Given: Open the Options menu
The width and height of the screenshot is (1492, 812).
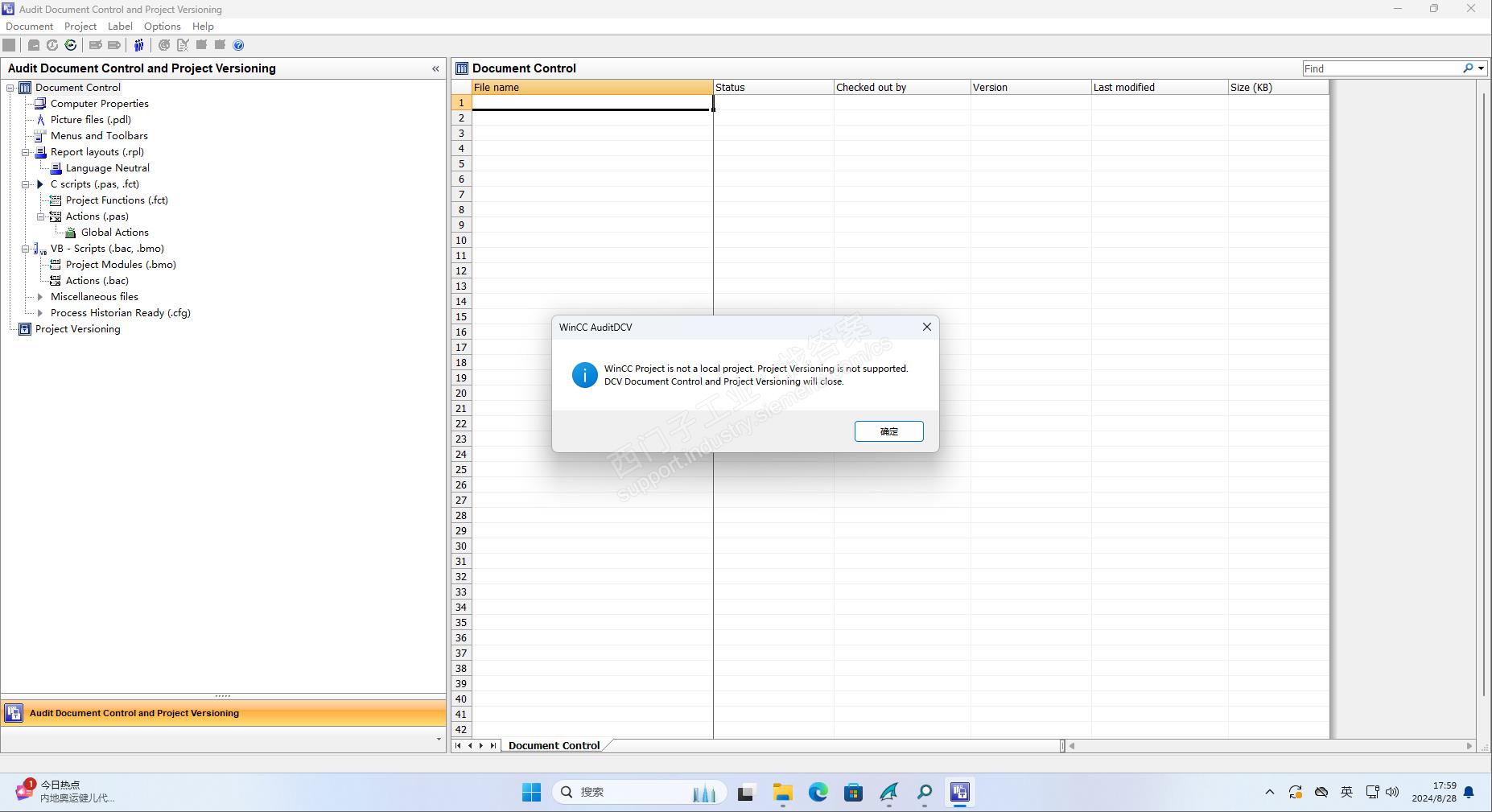Looking at the screenshot, I should tap(162, 27).
